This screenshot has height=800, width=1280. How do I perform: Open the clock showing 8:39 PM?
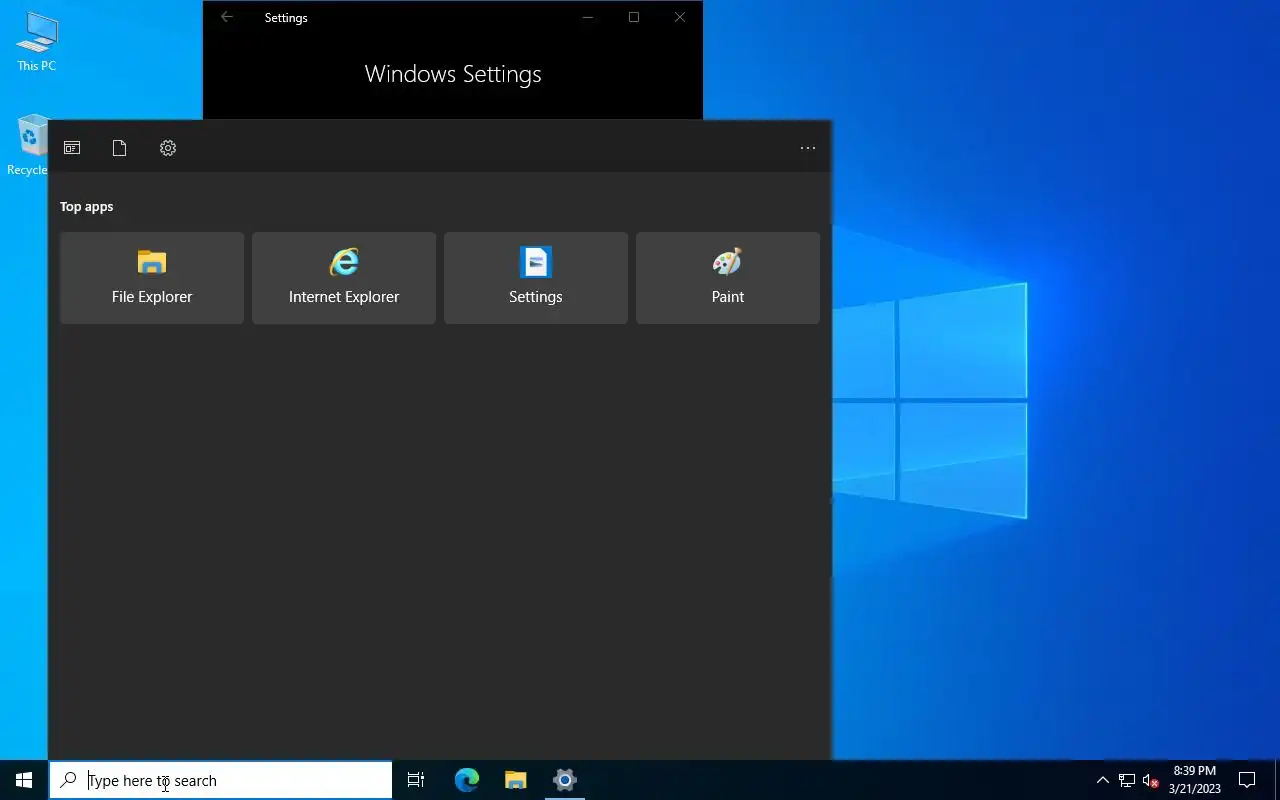click(x=1195, y=780)
